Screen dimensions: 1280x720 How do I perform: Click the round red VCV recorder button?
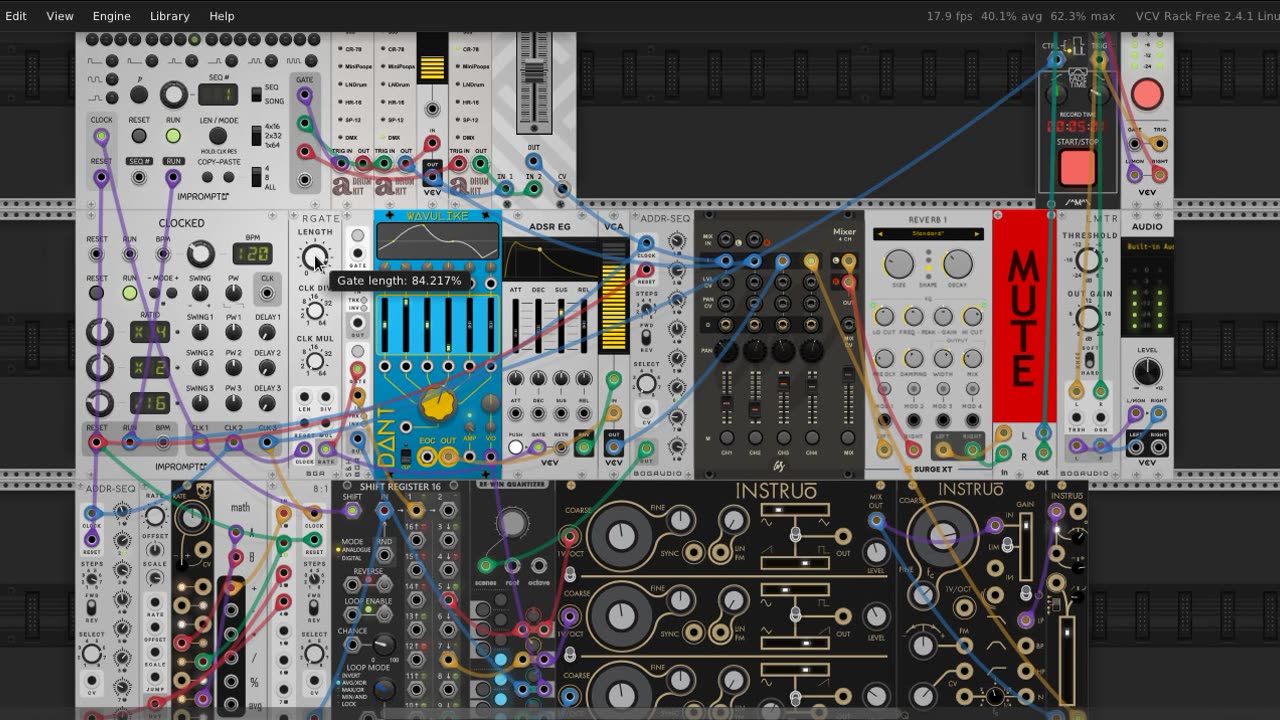[x=1147, y=95]
